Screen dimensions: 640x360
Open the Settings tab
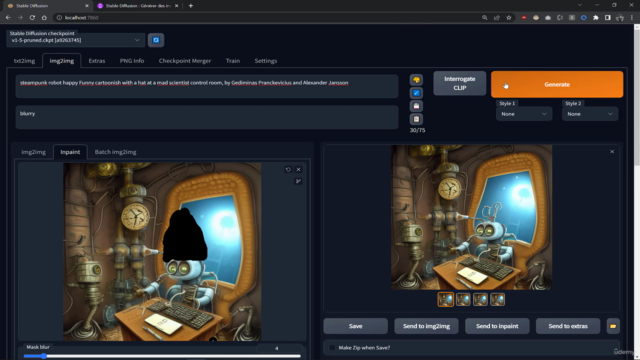pos(266,61)
